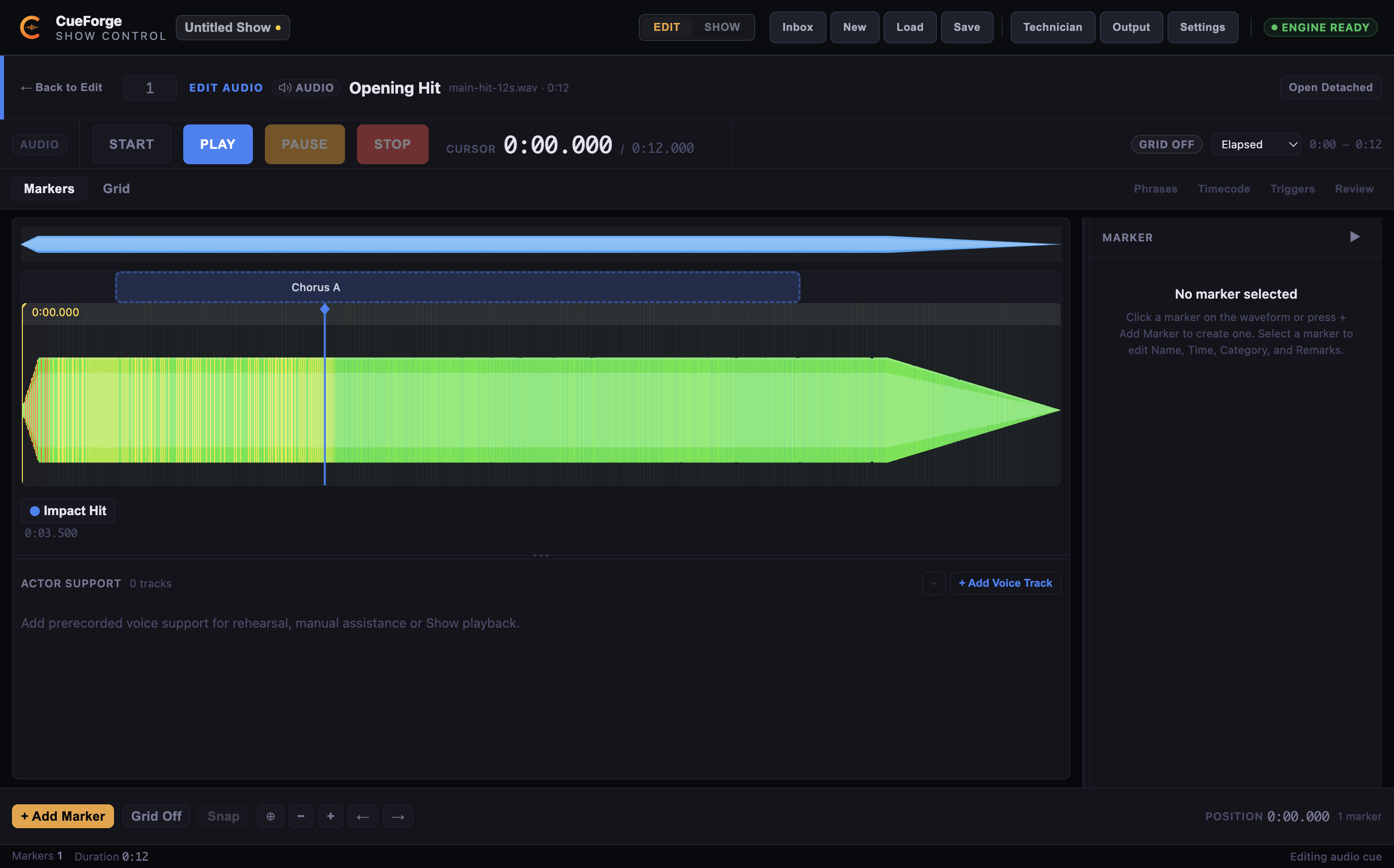Click + Add Marker
Image resolution: width=1394 pixels, height=868 pixels.
coord(63,816)
